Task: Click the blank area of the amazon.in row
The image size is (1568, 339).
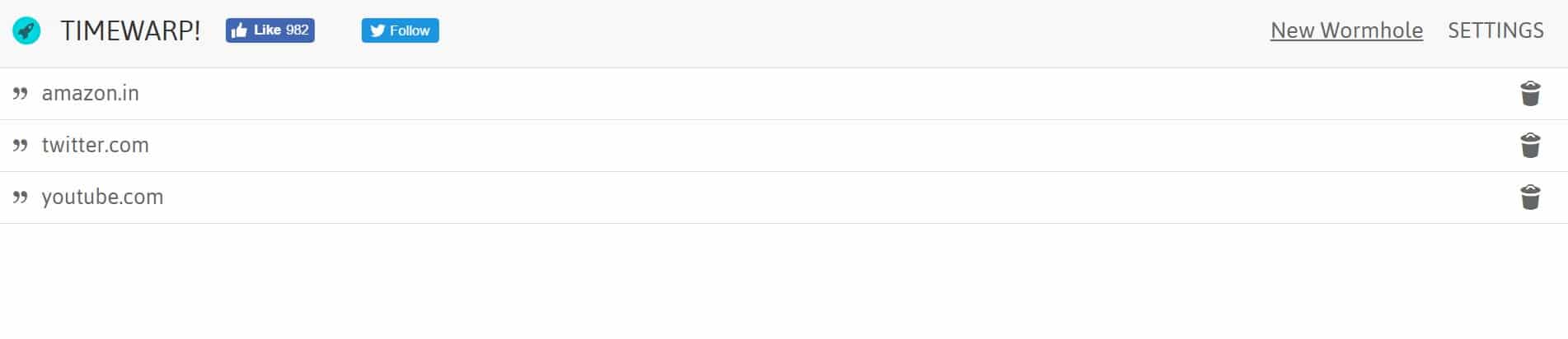Action: pyautogui.click(x=824, y=94)
